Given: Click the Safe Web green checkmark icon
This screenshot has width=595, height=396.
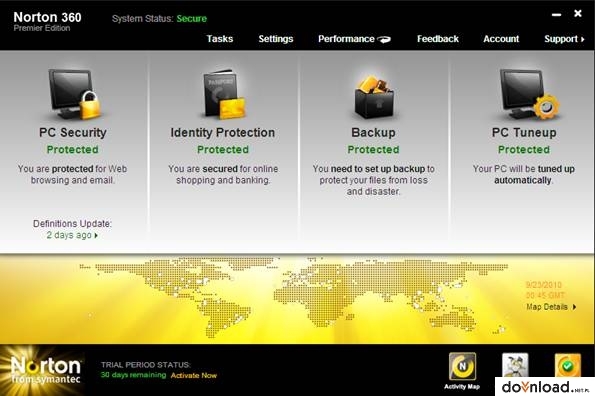Looking at the screenshot, I should (x=568, y=365).
